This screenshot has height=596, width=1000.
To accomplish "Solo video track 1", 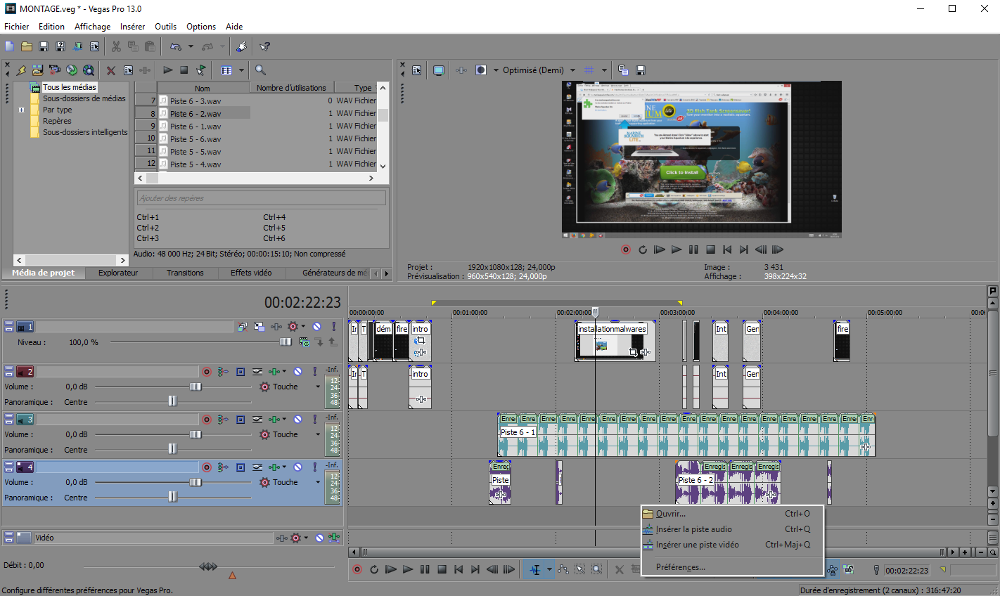I will point(333,326).
